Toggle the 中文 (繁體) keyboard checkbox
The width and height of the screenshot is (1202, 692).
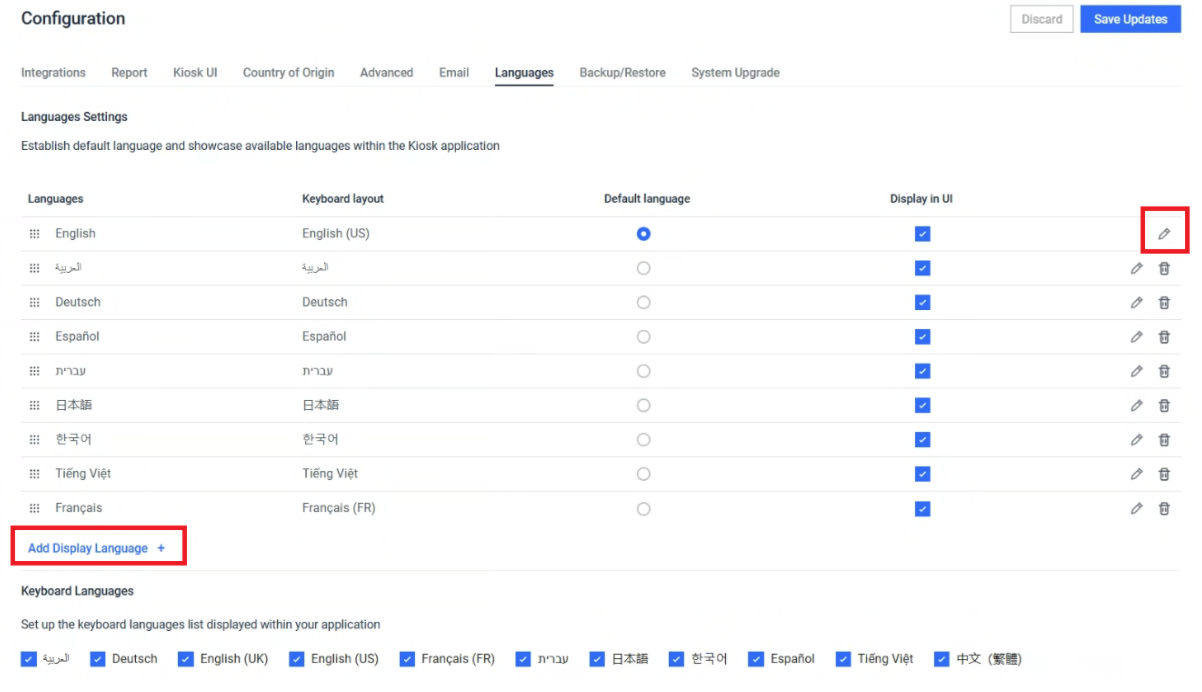coord(941,659)
